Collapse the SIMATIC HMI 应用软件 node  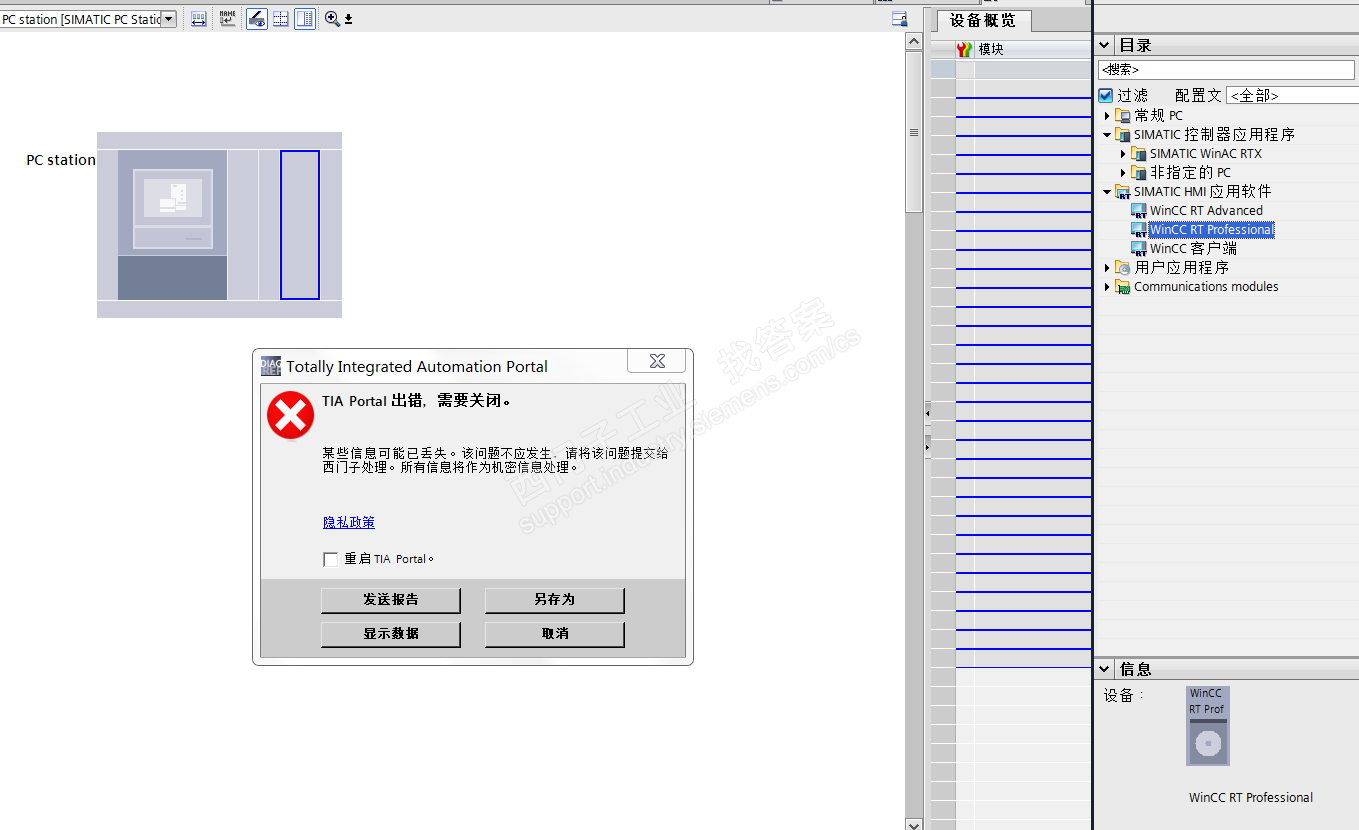click(x=1107, y=192)
